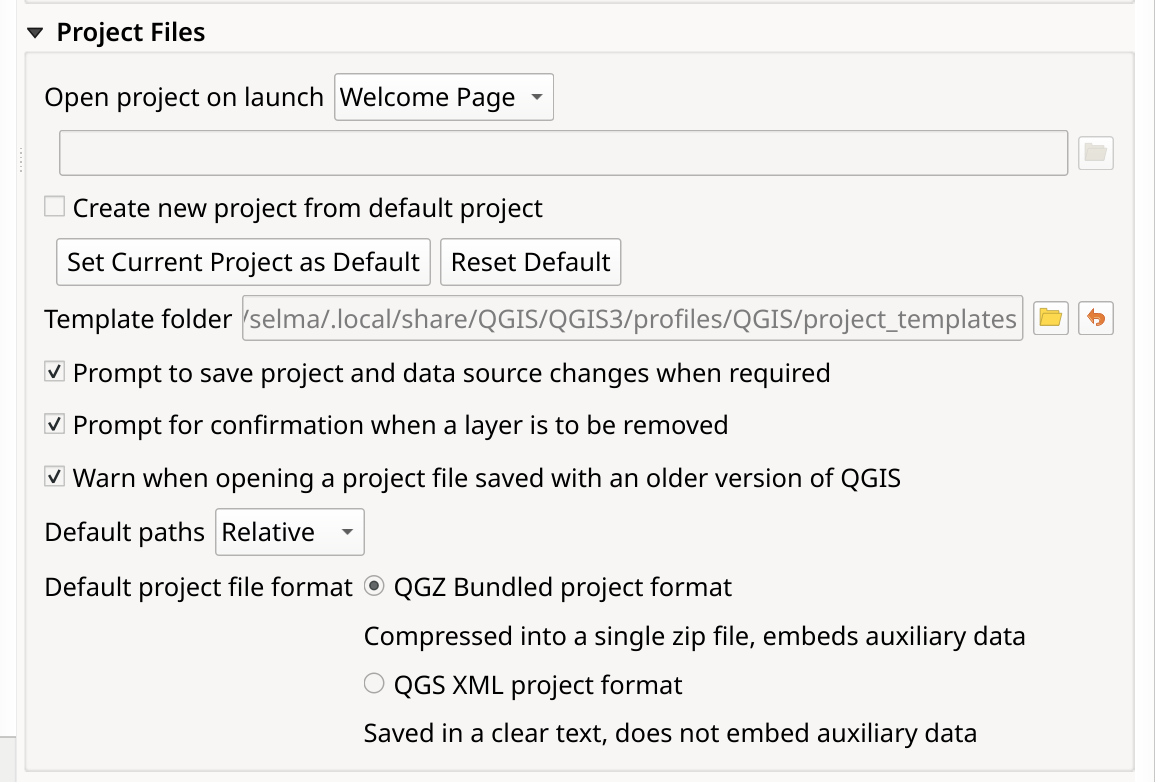Screen dimensions: 1155x782
Task: Select QGZ Bundled project format
Action: [x=374, y=587]
